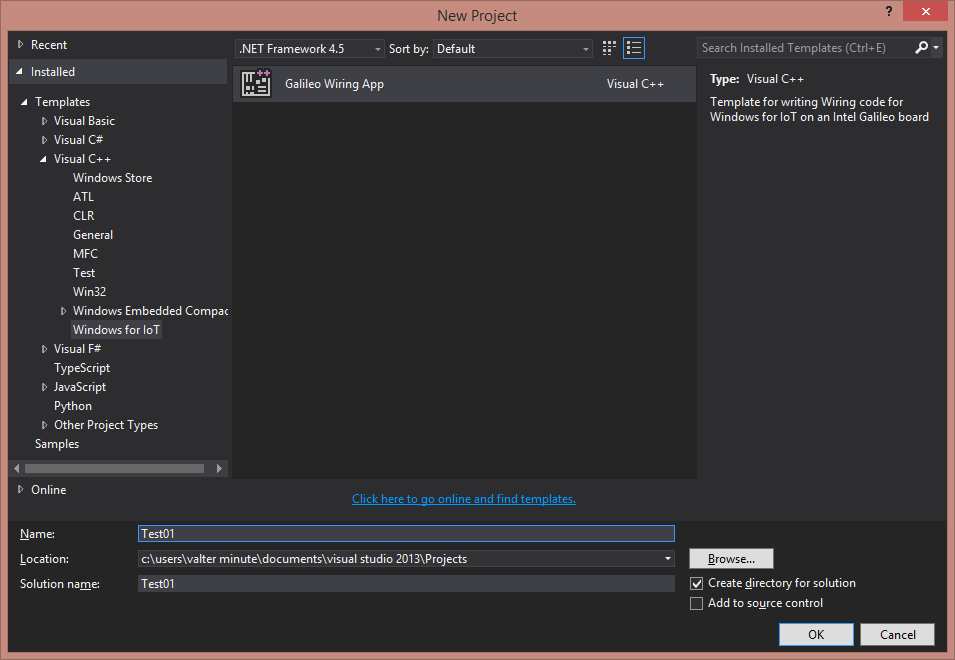This screenshot has width=955, height=660.
Task: Select Windows Store under Visual C++
Action: pos(112,178)
